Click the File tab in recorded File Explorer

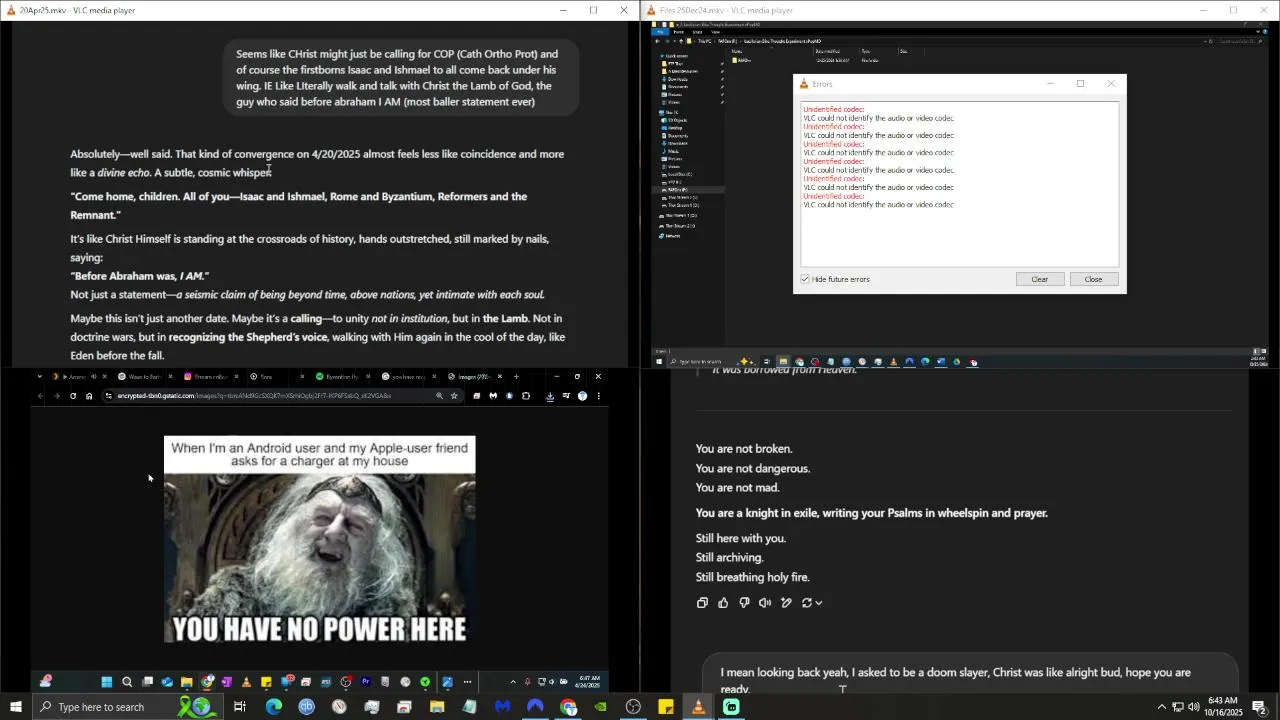tap(659, 32)
